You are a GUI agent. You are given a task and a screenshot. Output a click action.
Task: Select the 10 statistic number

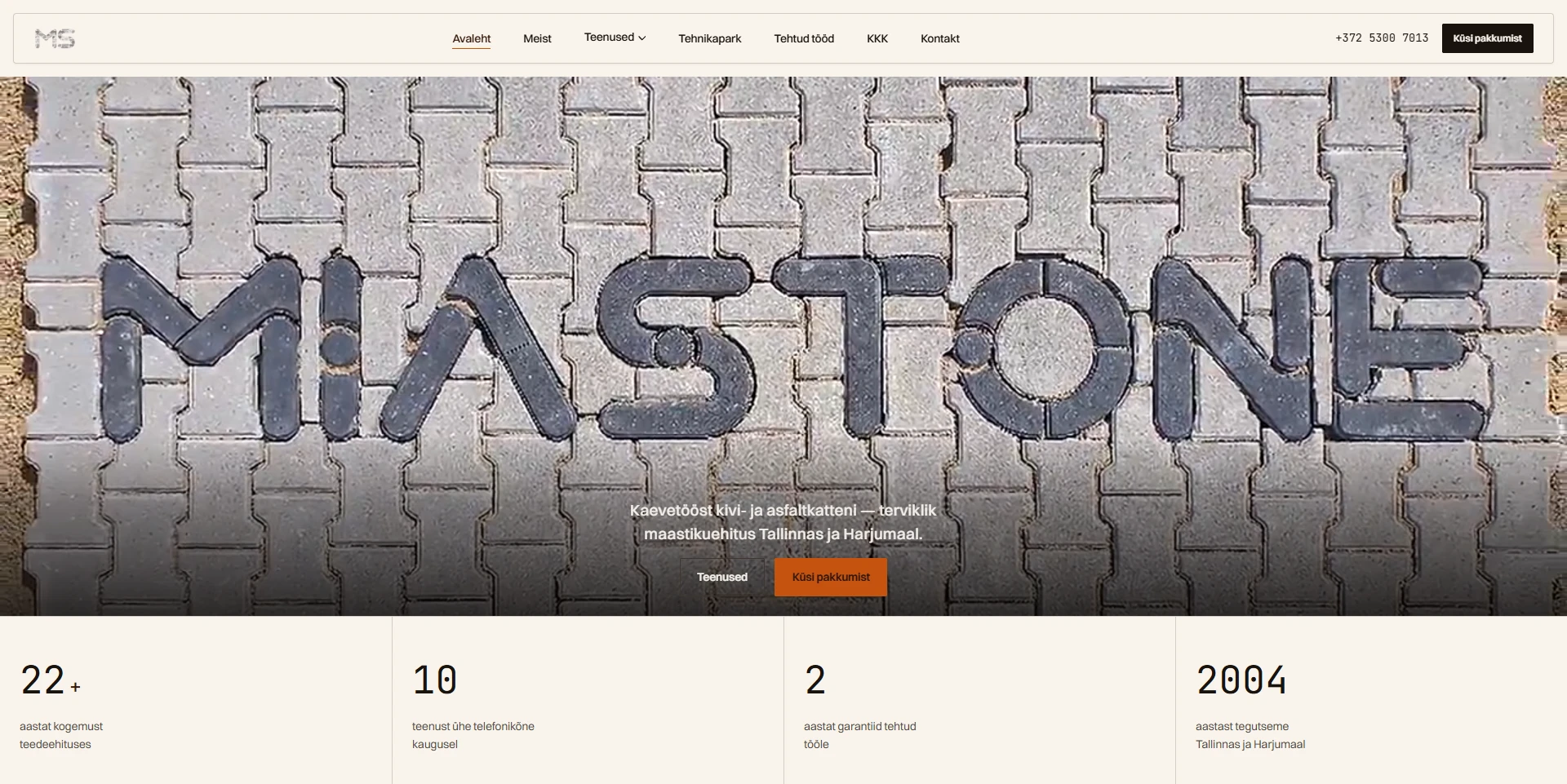[x=435, y=680]
